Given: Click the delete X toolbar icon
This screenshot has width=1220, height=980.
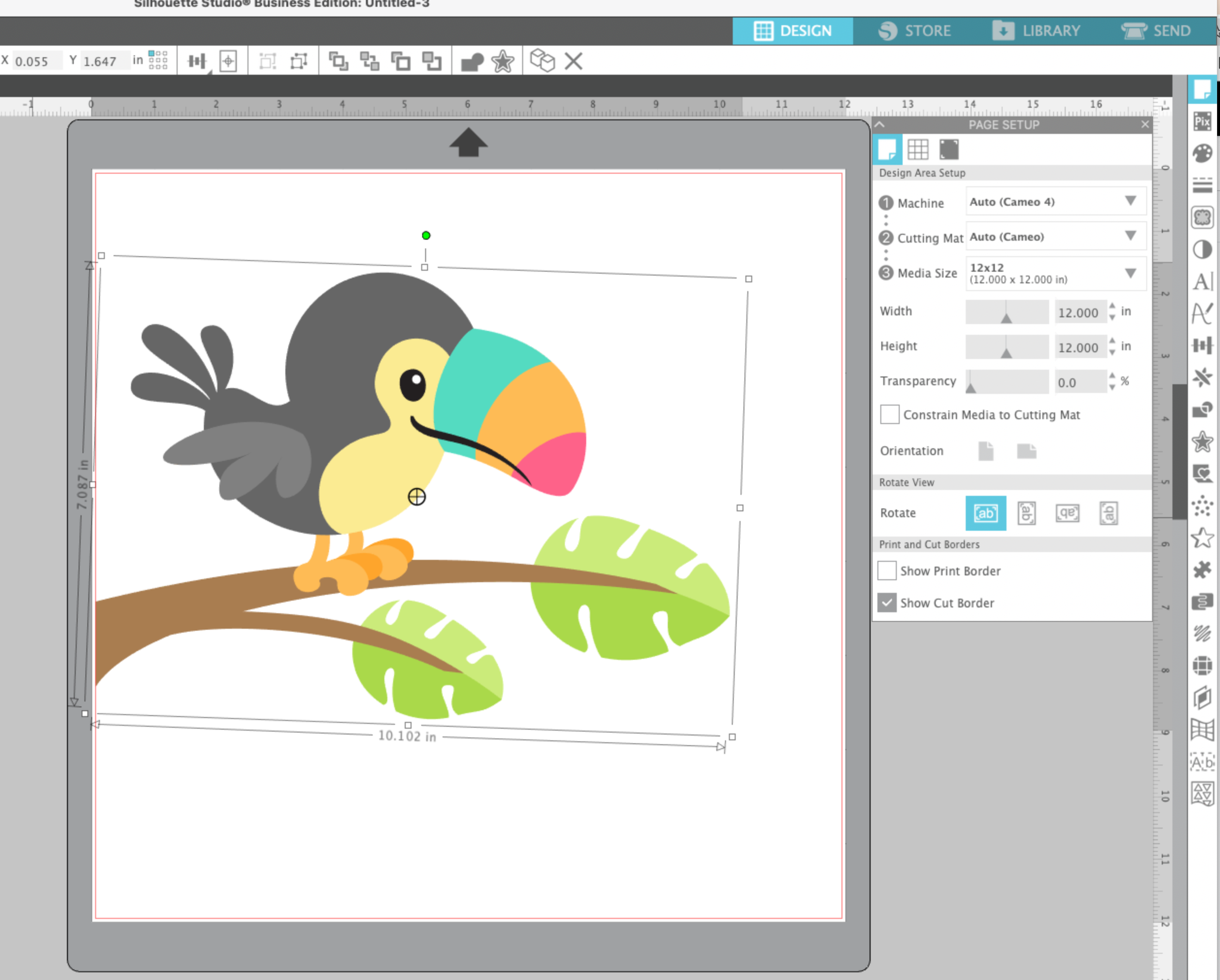Looking at the screenshot, I should [573, 61].
